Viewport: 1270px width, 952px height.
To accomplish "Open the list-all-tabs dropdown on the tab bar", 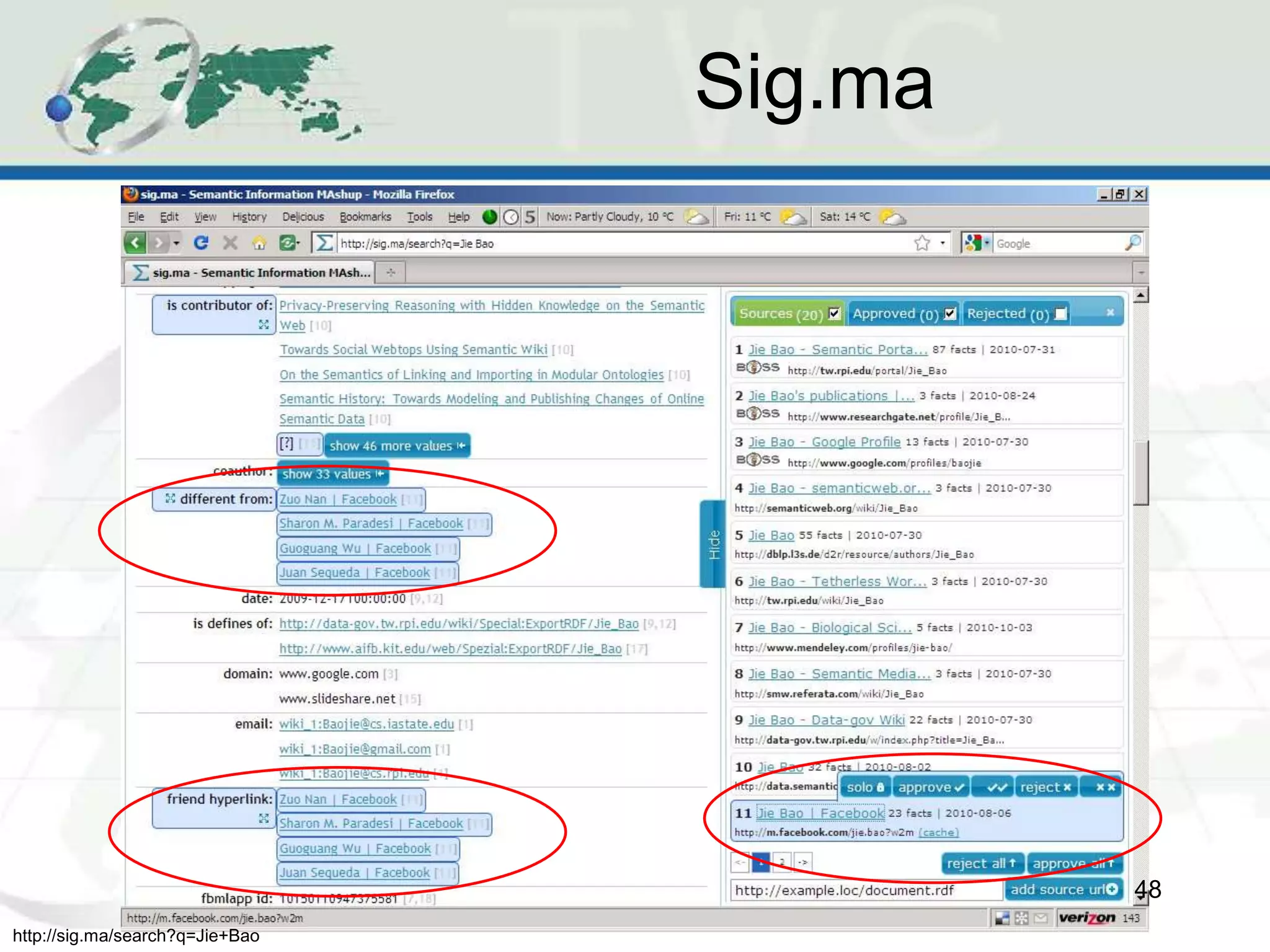I will (1140, 272).
